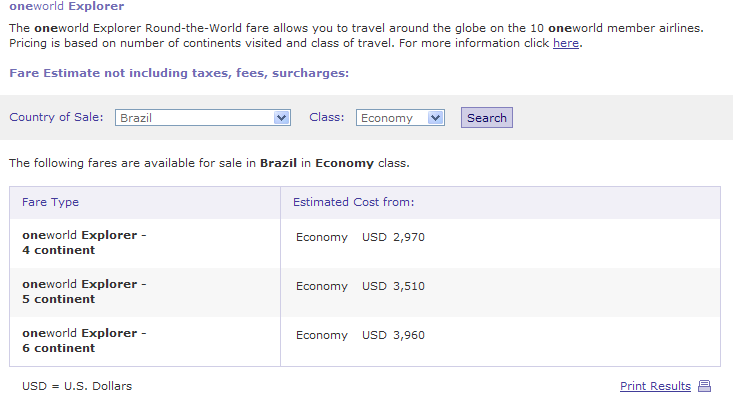Click the USD 2,970 price
733x403 pixels.
(x=393, y=237)
